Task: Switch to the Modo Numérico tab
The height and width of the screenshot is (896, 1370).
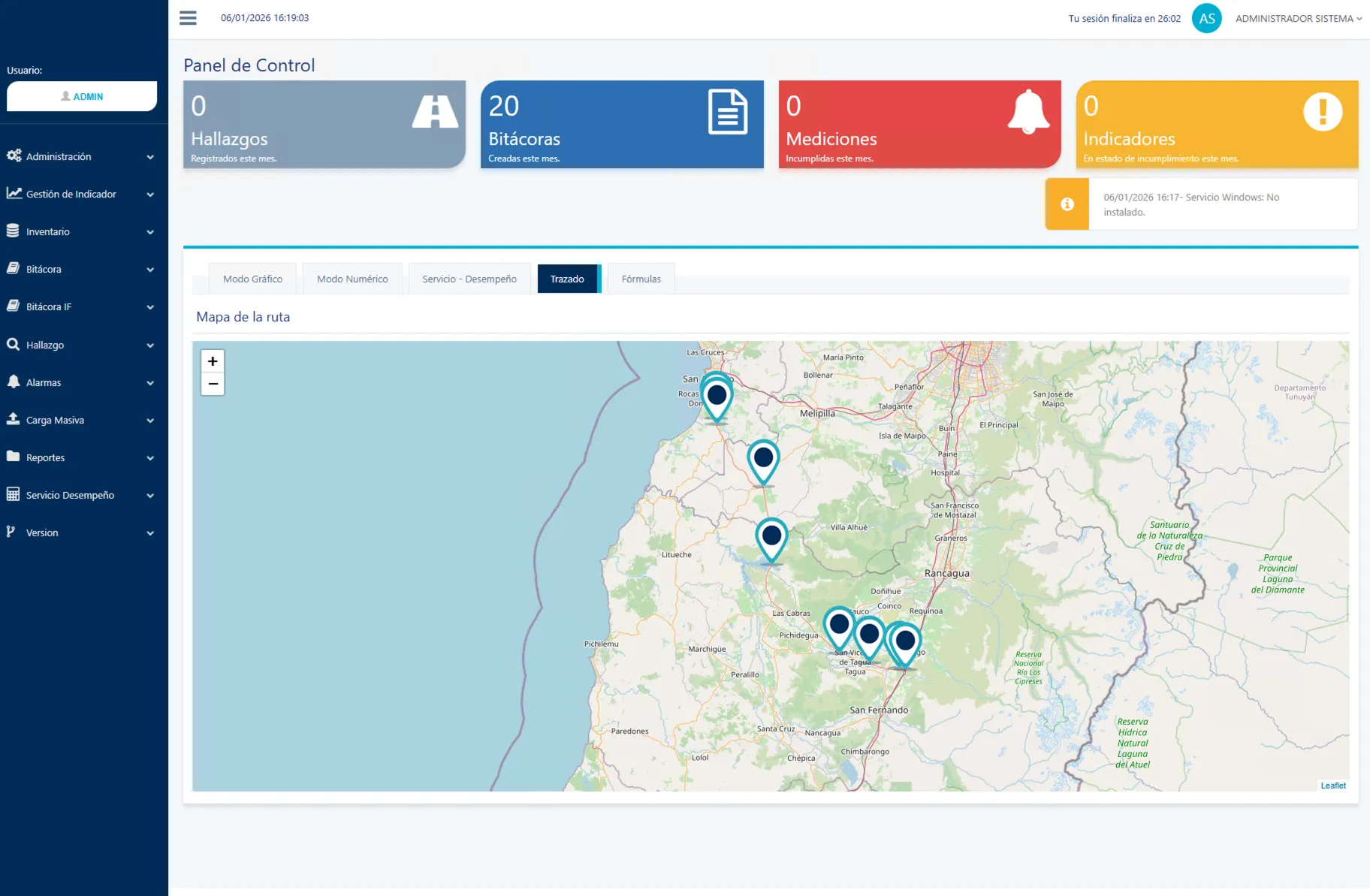Action: [x=352, y=279]
